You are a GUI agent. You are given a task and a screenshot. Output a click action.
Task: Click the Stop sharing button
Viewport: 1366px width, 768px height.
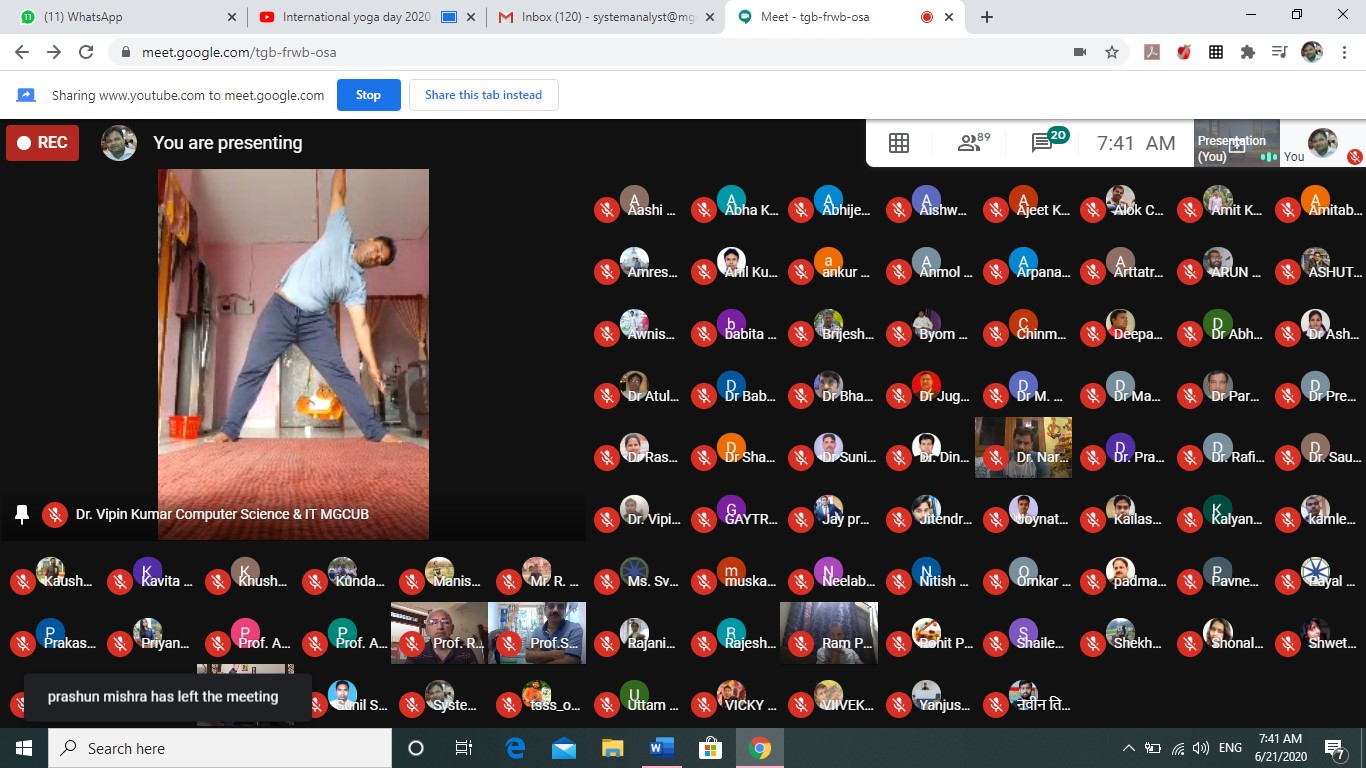pos(368,95)
